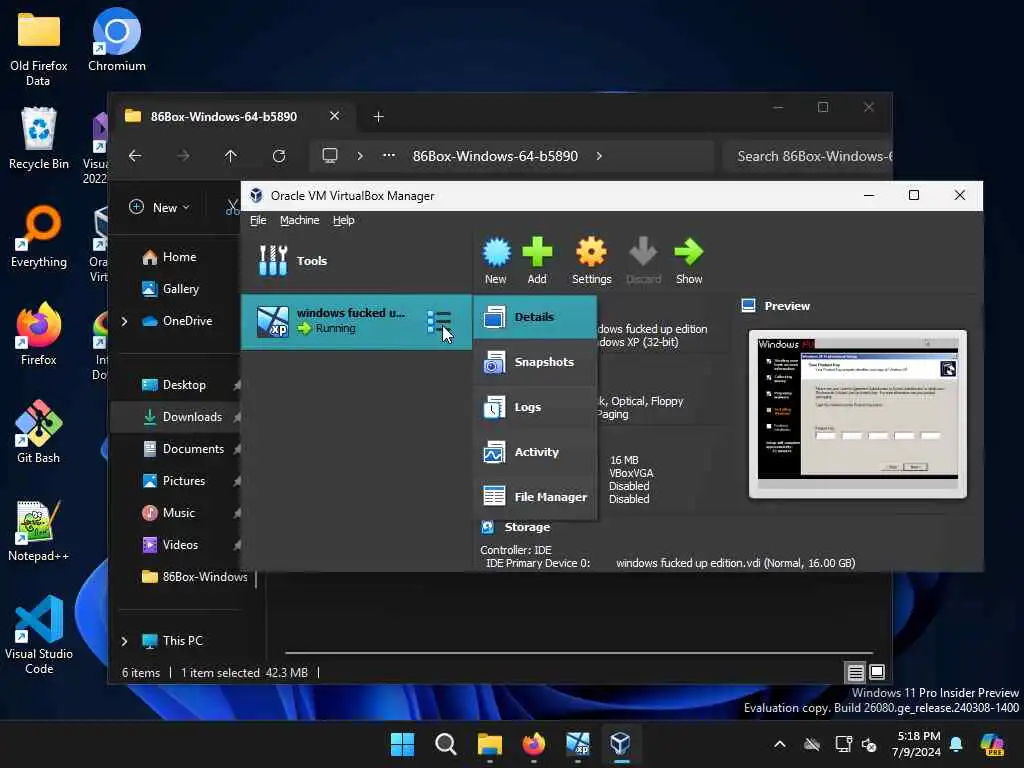Viewport: 1024px width, 768px height.
Task: Choose Details from the machine menu
Action: pos(535,317)
